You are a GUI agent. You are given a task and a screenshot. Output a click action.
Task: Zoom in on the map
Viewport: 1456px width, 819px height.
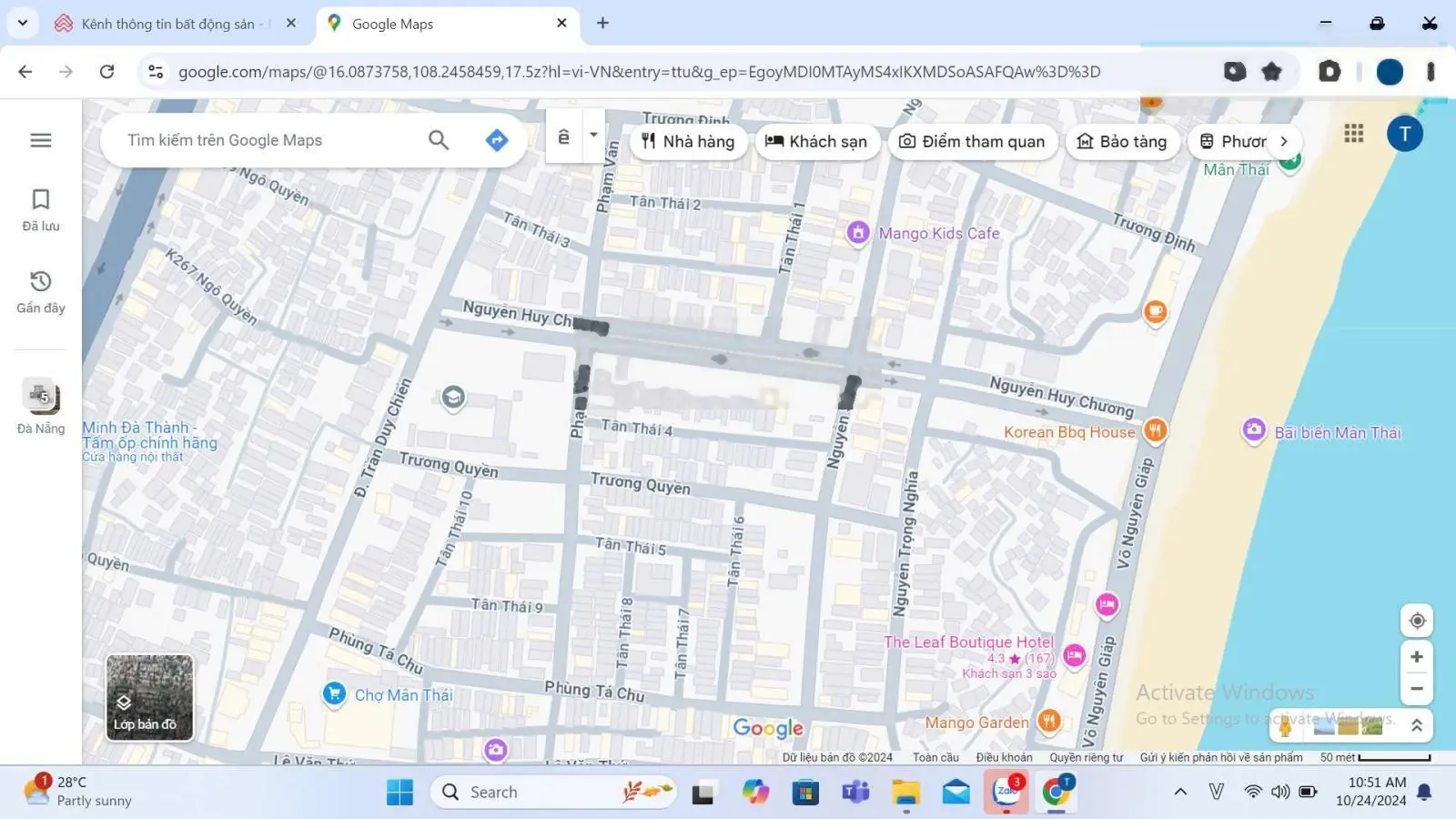pyautogui.click(x=1417, y=657)
